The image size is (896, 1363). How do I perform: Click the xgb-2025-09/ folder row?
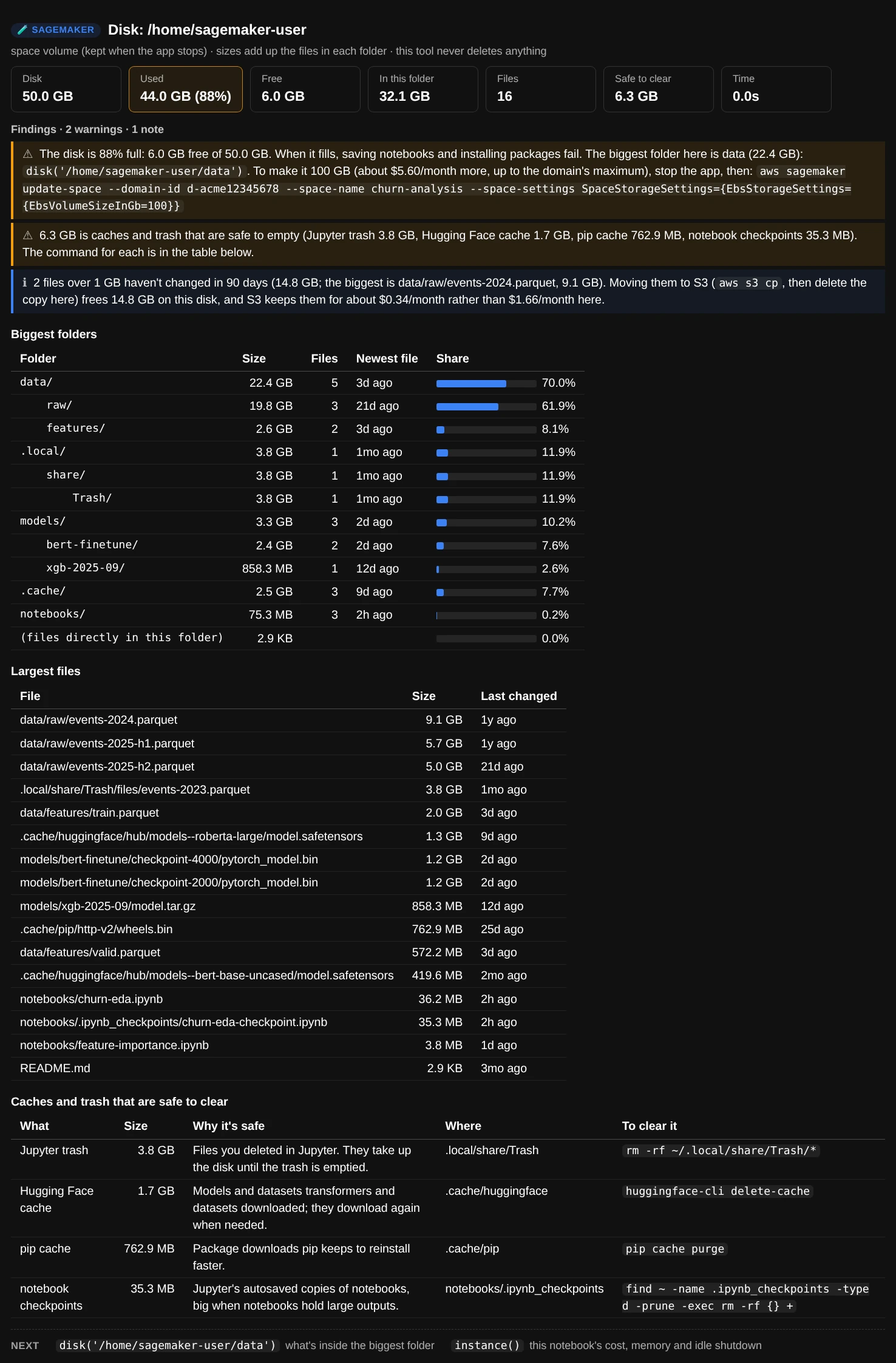point(297,569)
